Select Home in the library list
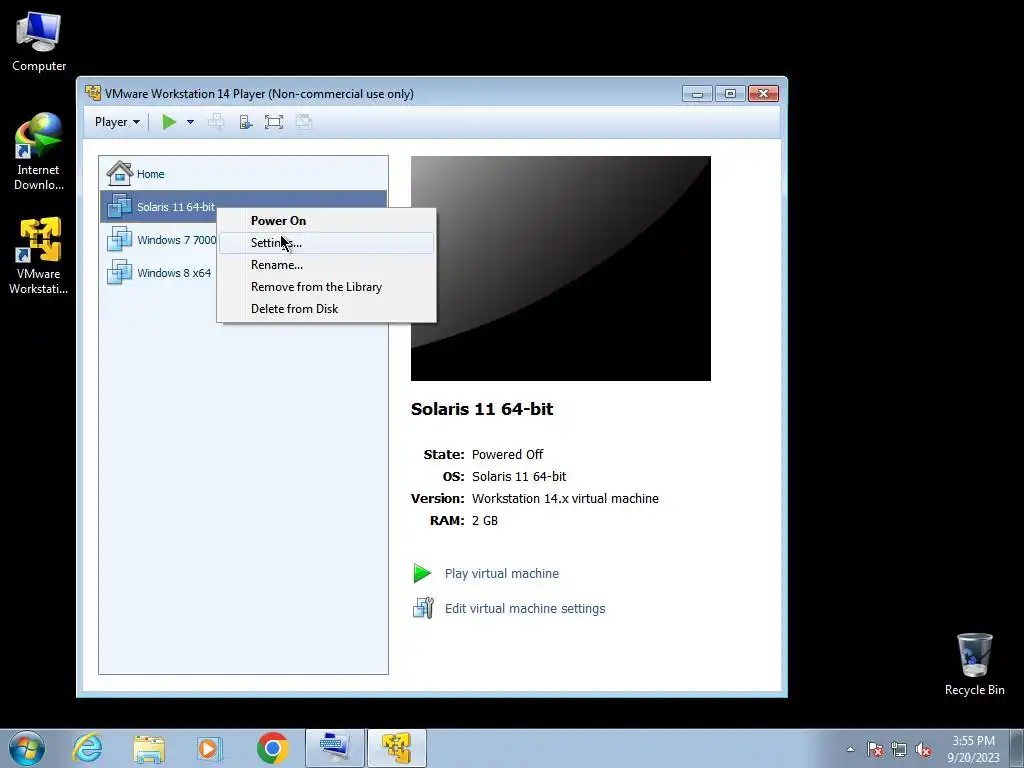 tap(243, 174)
